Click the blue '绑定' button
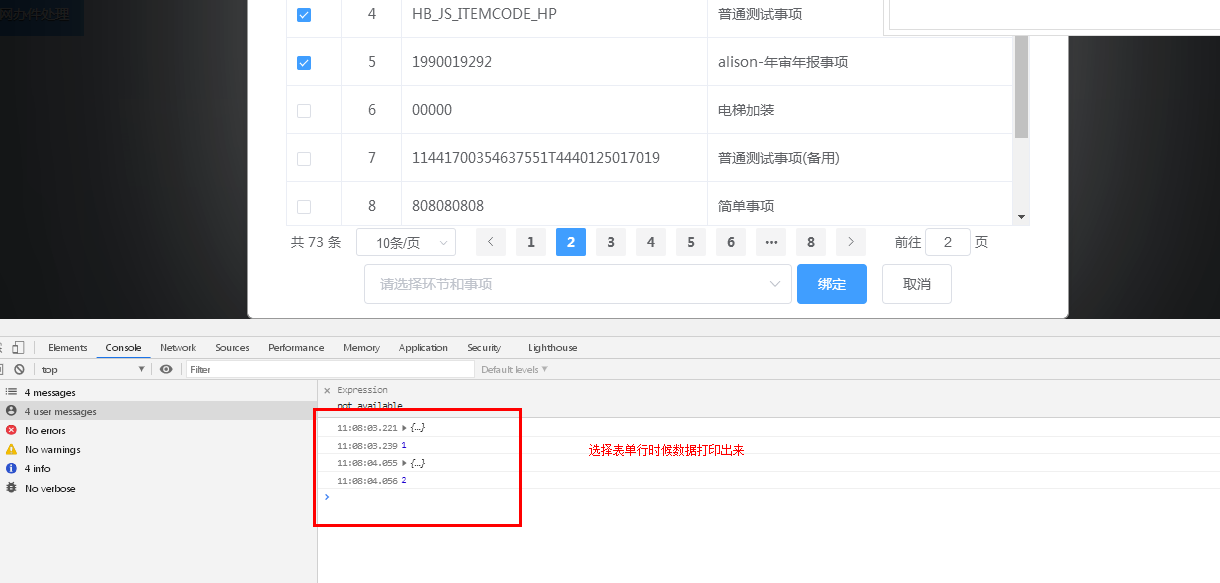 831,284
